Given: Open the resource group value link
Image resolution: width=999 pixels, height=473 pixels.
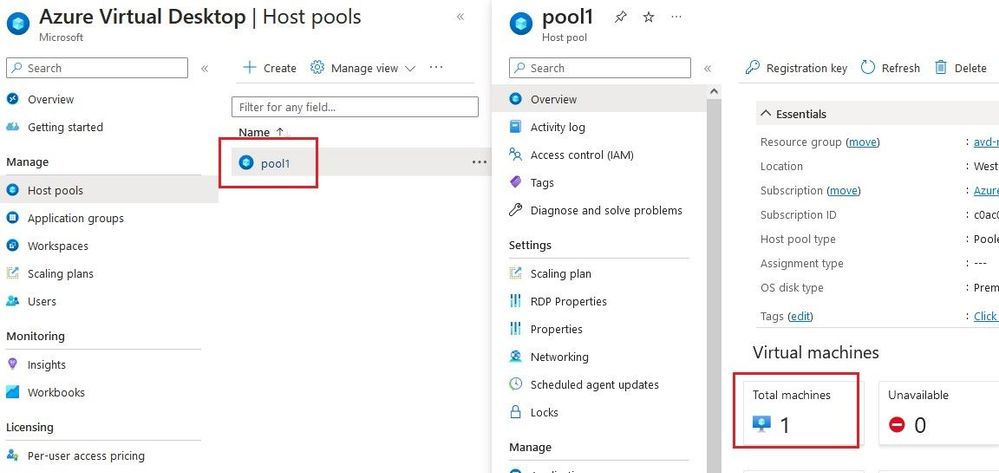Looking at the screenshot, I should (986, 142).
